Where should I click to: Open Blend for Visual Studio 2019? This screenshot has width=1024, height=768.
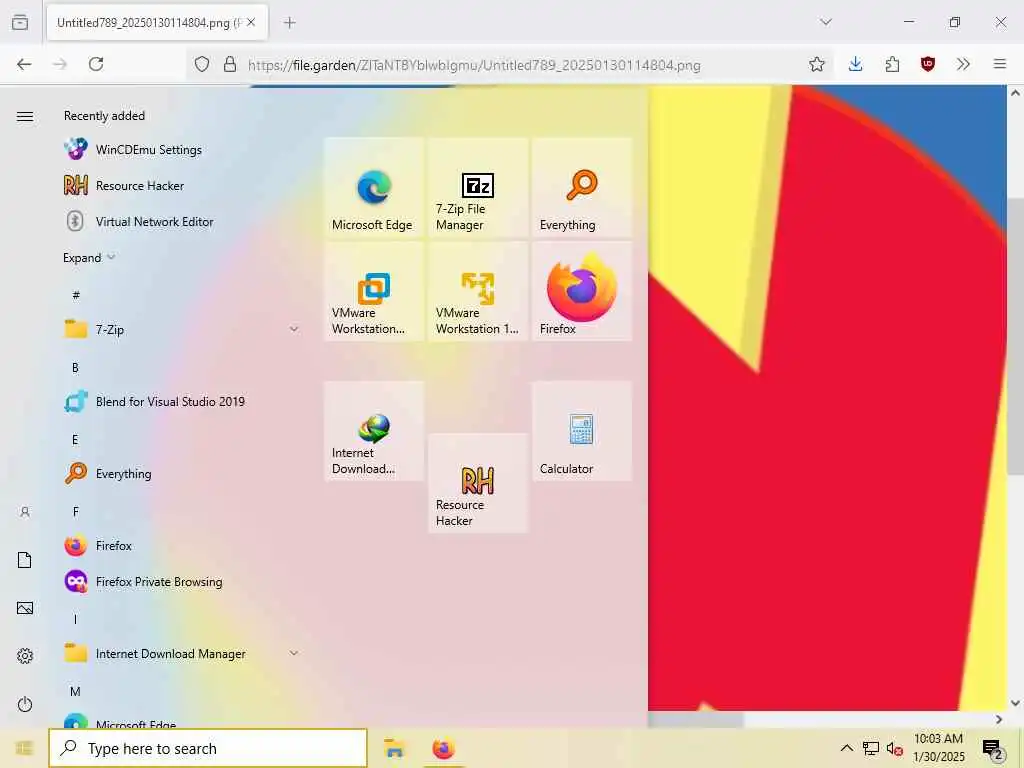point(182,402)
